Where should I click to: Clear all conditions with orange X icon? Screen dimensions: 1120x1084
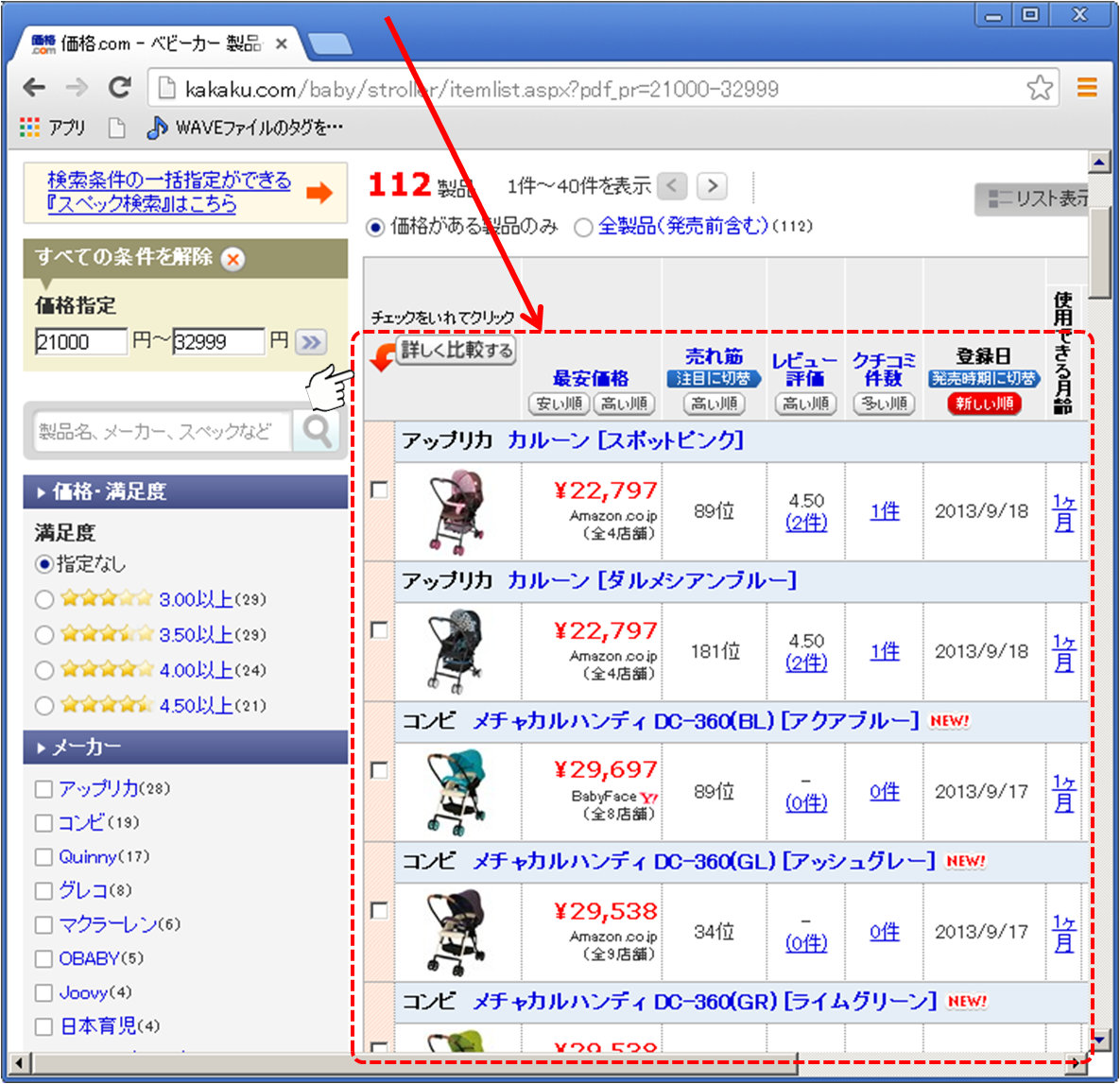[x=233, y=258]
